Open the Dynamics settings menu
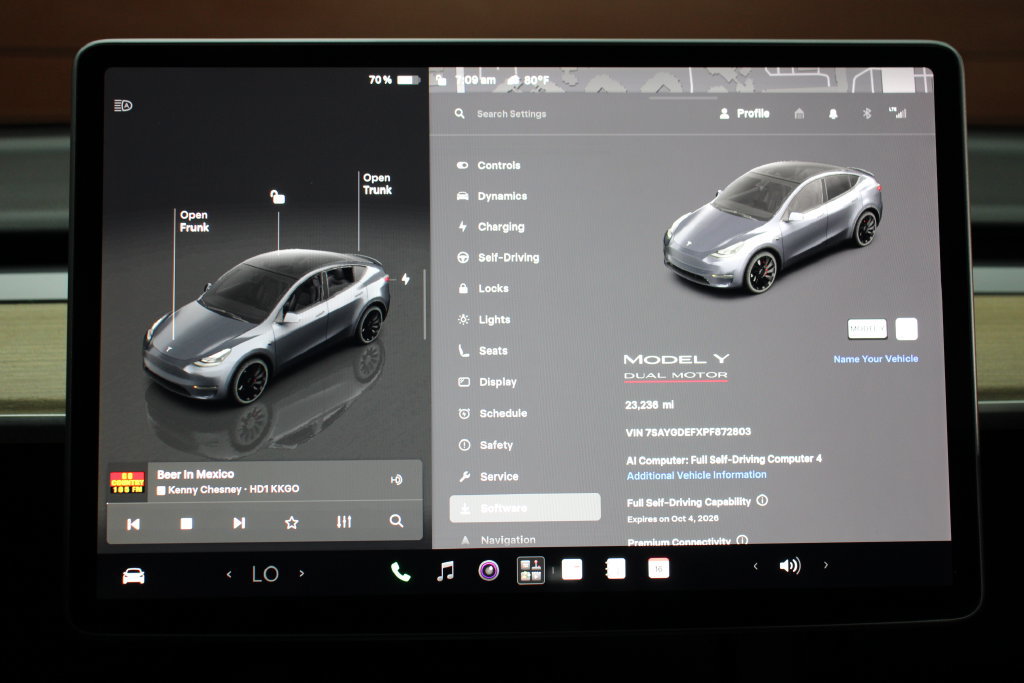Viewport: 1024px width, 683px height. 492,196
